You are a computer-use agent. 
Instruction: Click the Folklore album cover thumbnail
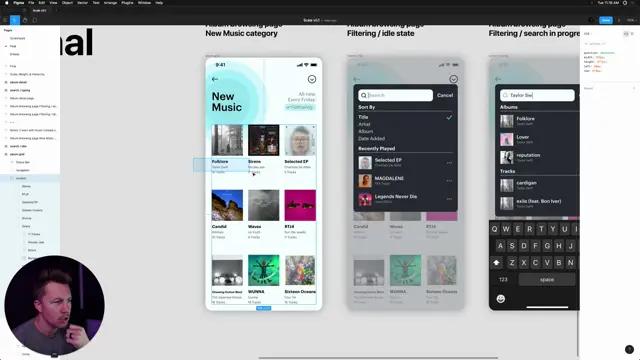pyautogui.click(x=227, y=140)
